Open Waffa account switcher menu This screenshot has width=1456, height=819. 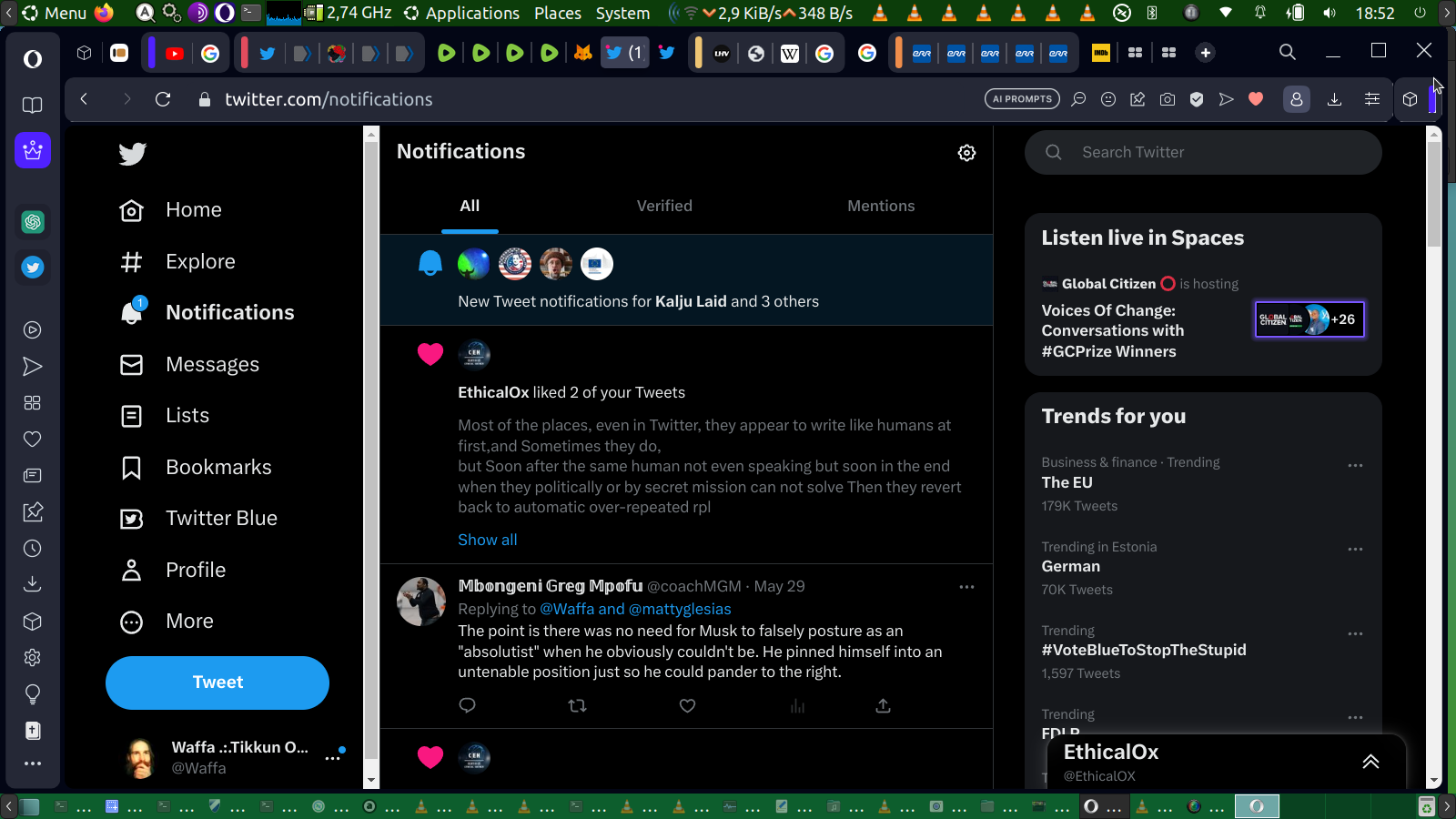(x=332, y=757)
